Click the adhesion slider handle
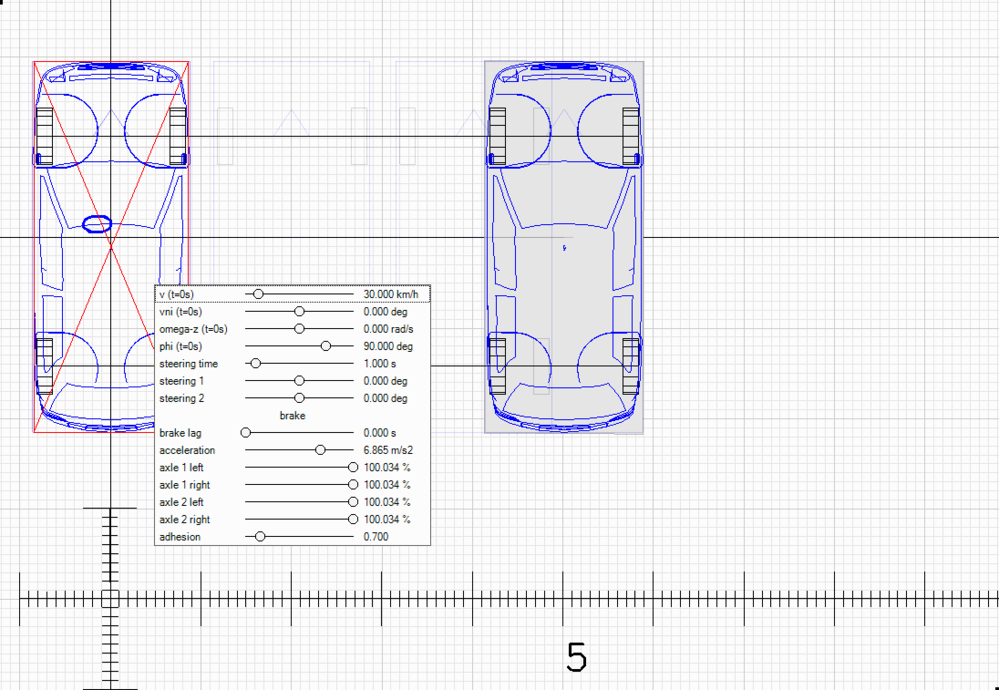 260,537
